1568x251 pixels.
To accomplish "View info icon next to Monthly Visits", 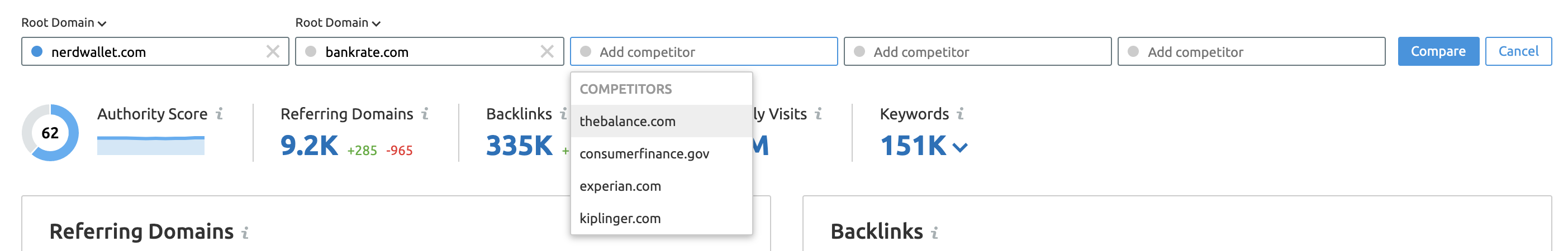I will pyautogui.click(x=819, y=114).
